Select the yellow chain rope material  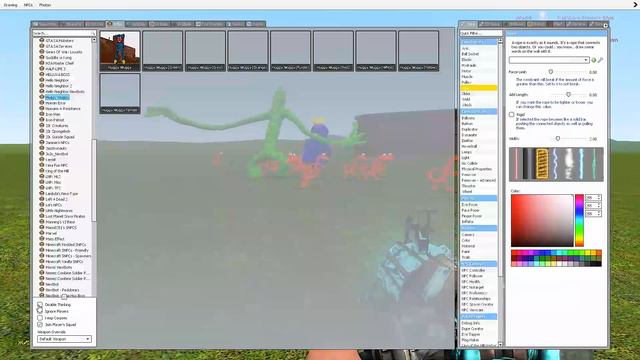pos(542,164)
